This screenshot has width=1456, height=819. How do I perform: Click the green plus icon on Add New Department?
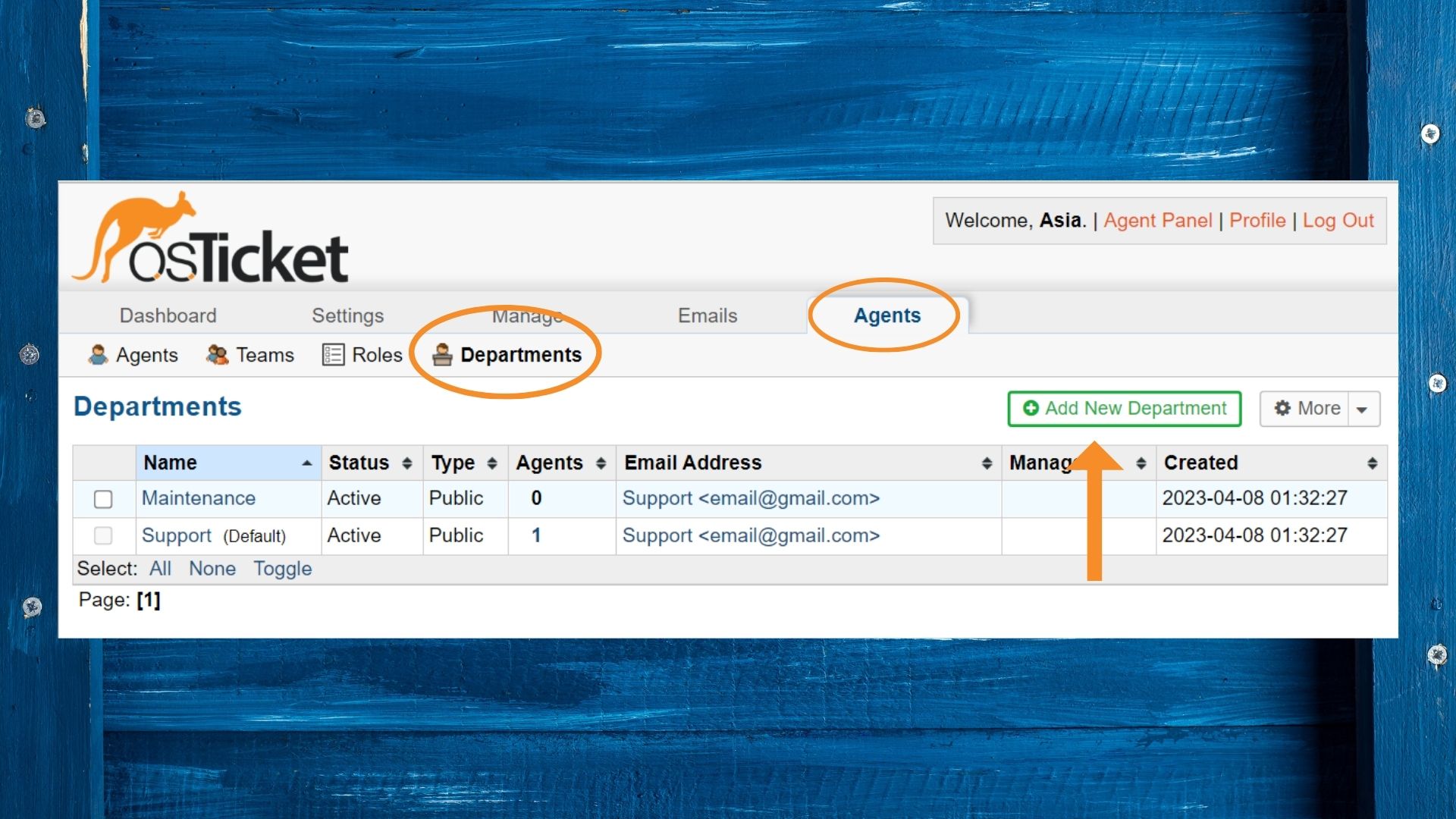(x=1030, y=409)
